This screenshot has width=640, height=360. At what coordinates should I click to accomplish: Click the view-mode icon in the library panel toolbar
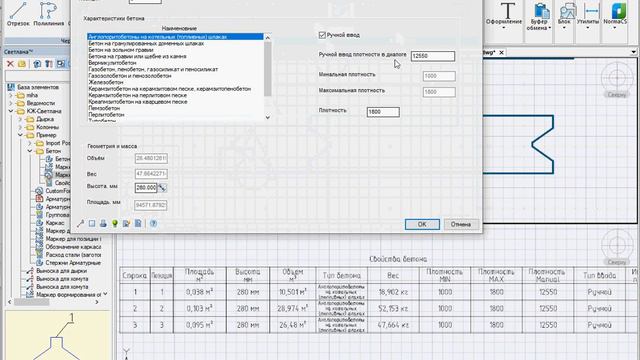[61, 64]
